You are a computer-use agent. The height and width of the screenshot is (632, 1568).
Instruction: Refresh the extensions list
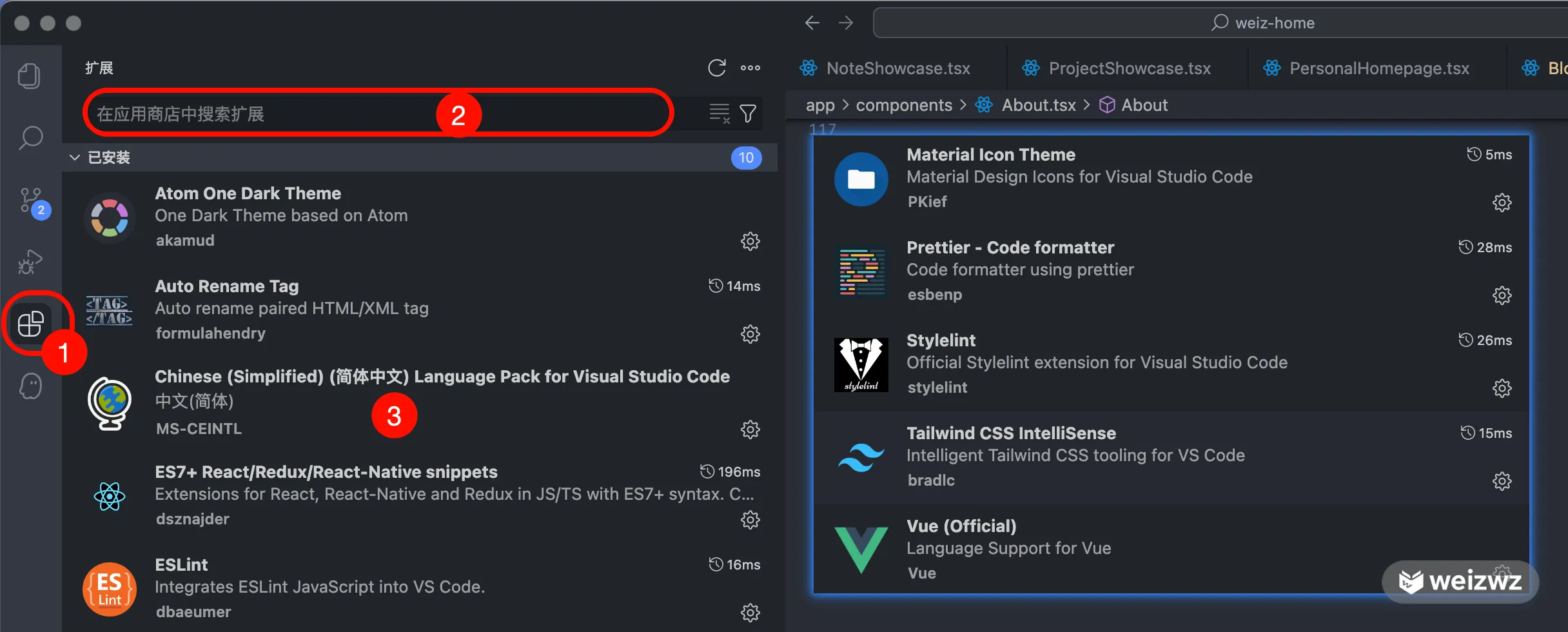point(717,68)
